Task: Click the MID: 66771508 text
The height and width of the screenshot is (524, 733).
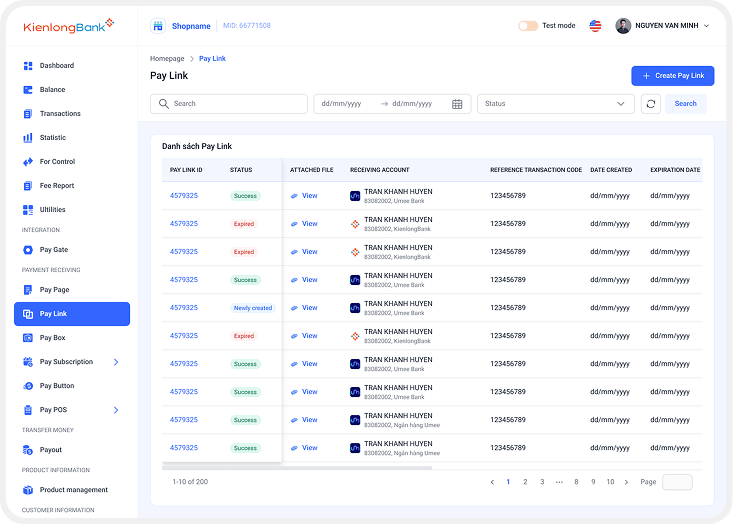Action: coord(247,26)
